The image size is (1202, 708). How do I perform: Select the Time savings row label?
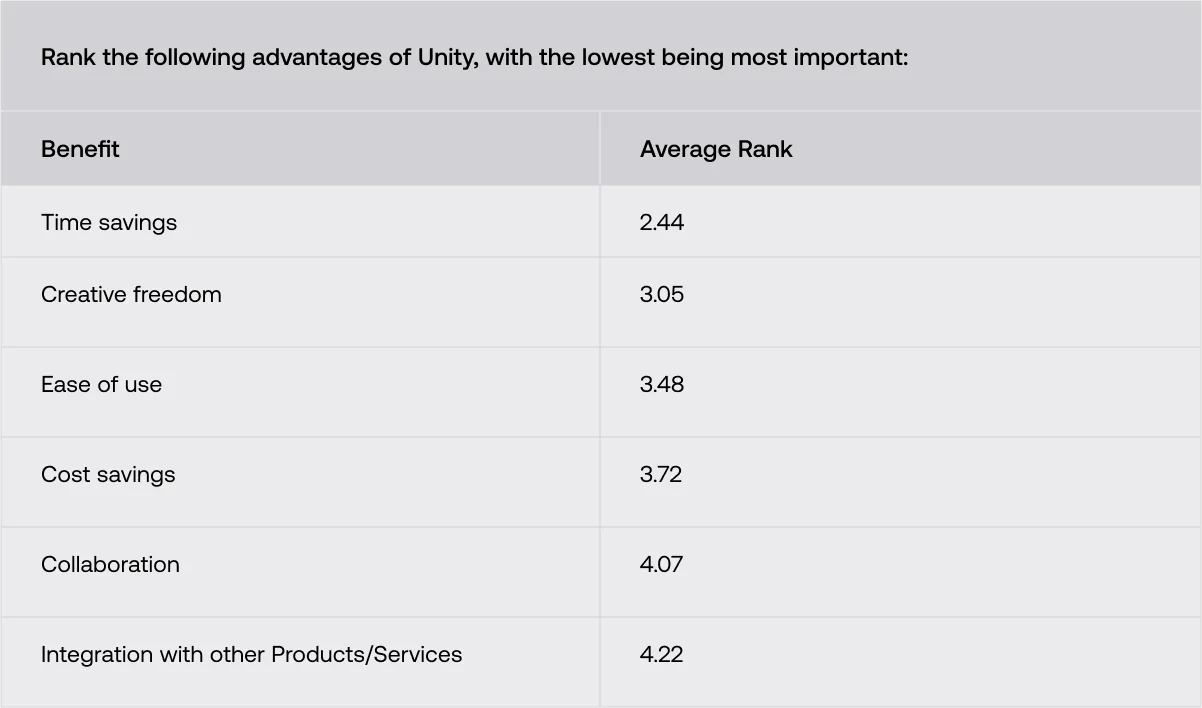pyautogui.click(x=109, y=222)
